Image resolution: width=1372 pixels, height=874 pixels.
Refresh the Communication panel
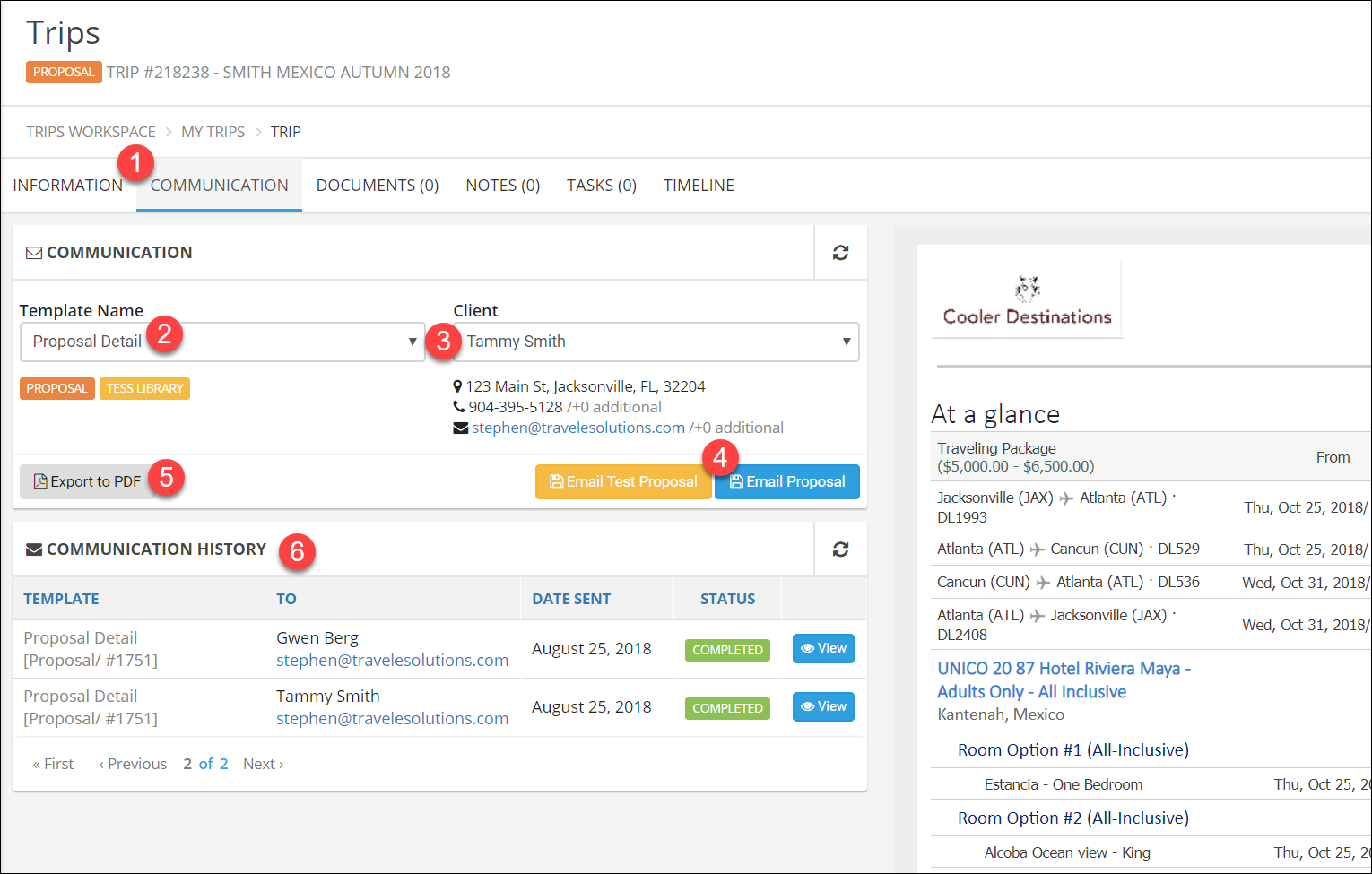pos(840,253)
